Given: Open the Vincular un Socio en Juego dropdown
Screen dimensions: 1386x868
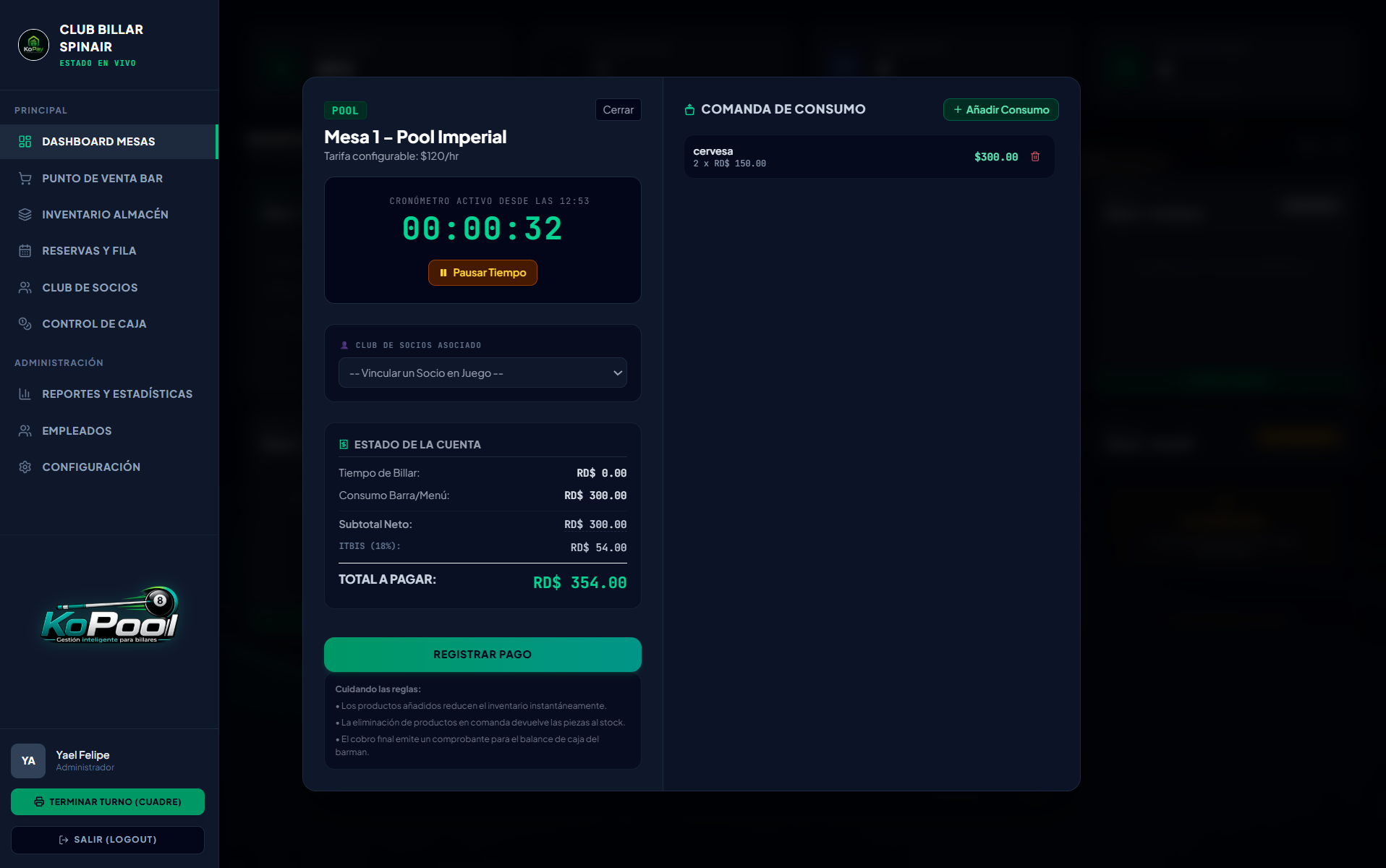Looking at the screenshot, I should [x=482, y=373].
